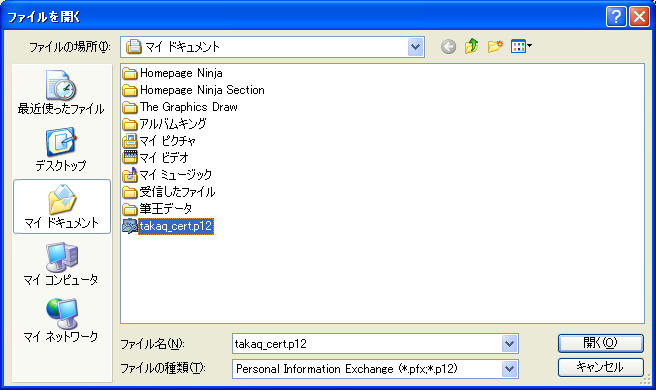
Task: Expand the ファイルの種類 dropdown arrow
Action: (509, 369)
